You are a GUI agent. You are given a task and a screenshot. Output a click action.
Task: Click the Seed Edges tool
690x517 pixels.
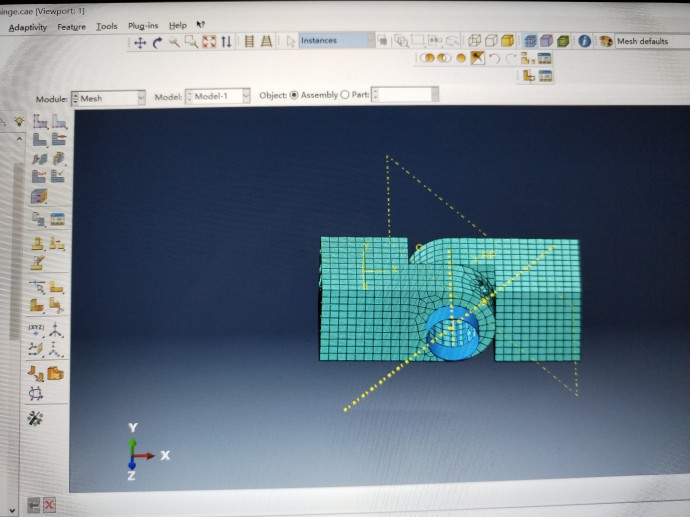coord(59,121)
